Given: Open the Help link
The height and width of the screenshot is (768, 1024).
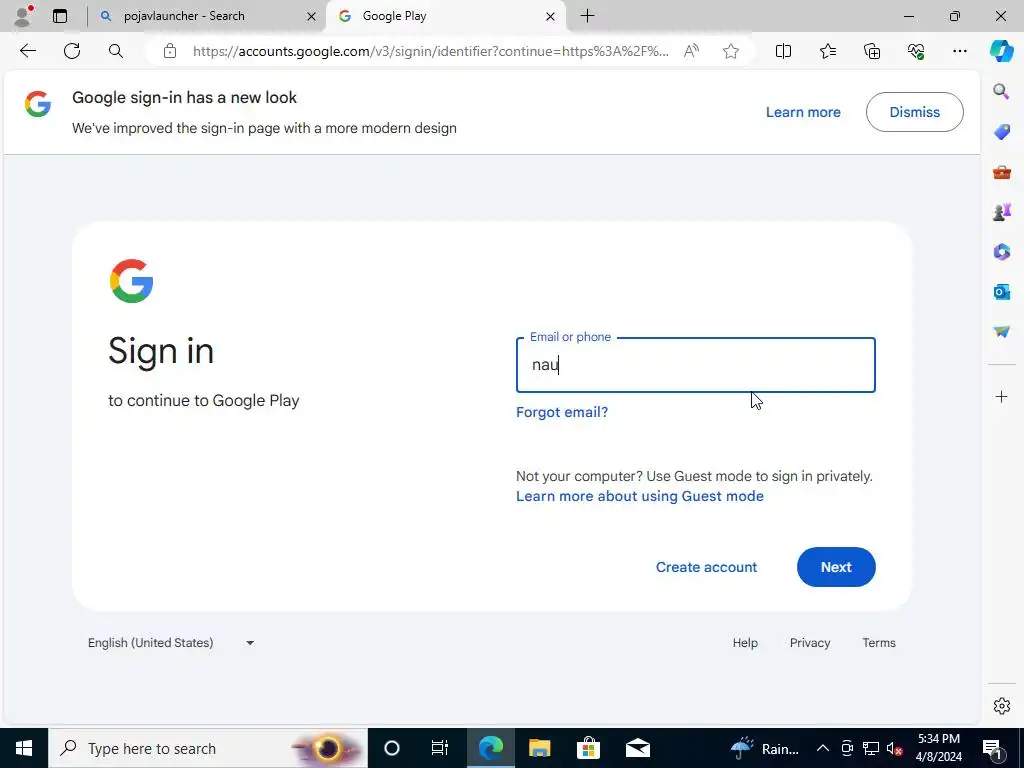Looking at the screenshot, I should (745, 643).
